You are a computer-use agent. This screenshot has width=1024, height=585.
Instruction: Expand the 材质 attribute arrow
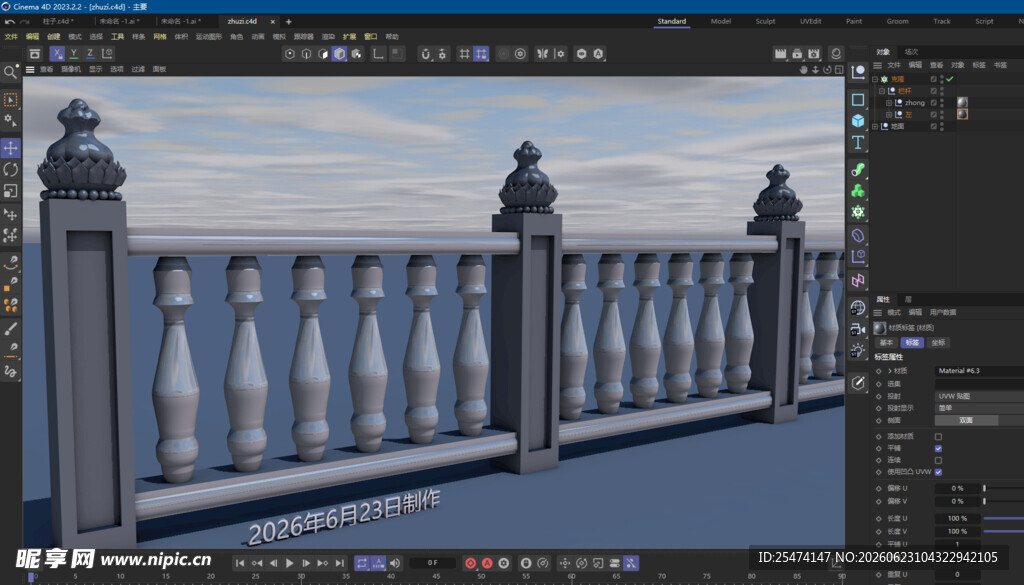pyautogui.click(x=889, y=370)
